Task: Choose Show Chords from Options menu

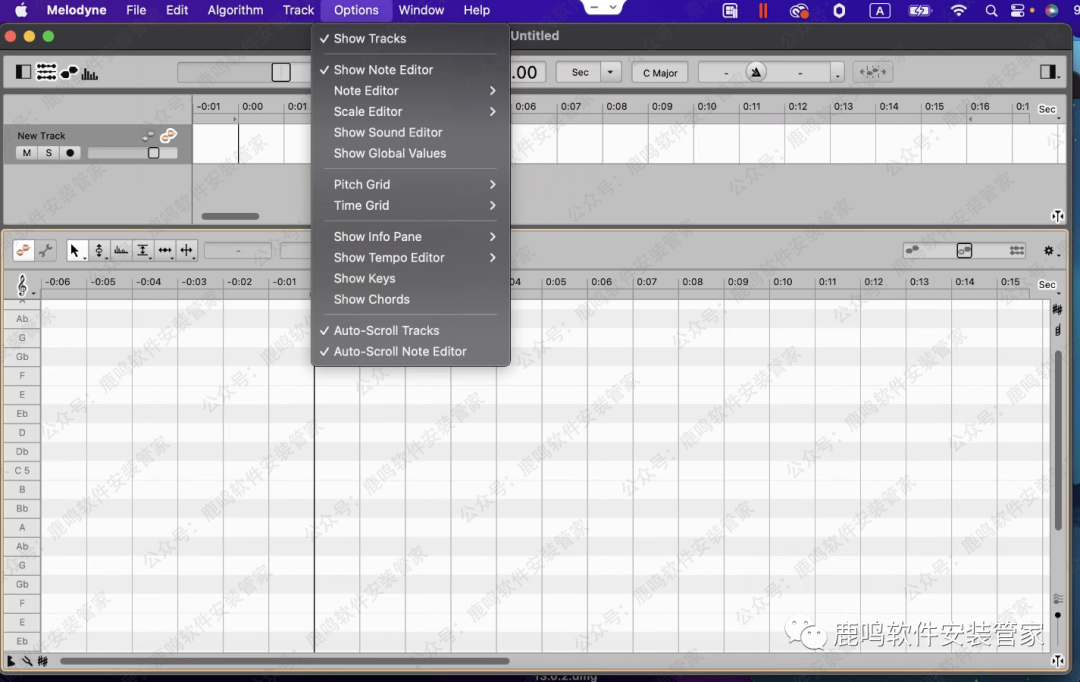Action: pos(371,299)
